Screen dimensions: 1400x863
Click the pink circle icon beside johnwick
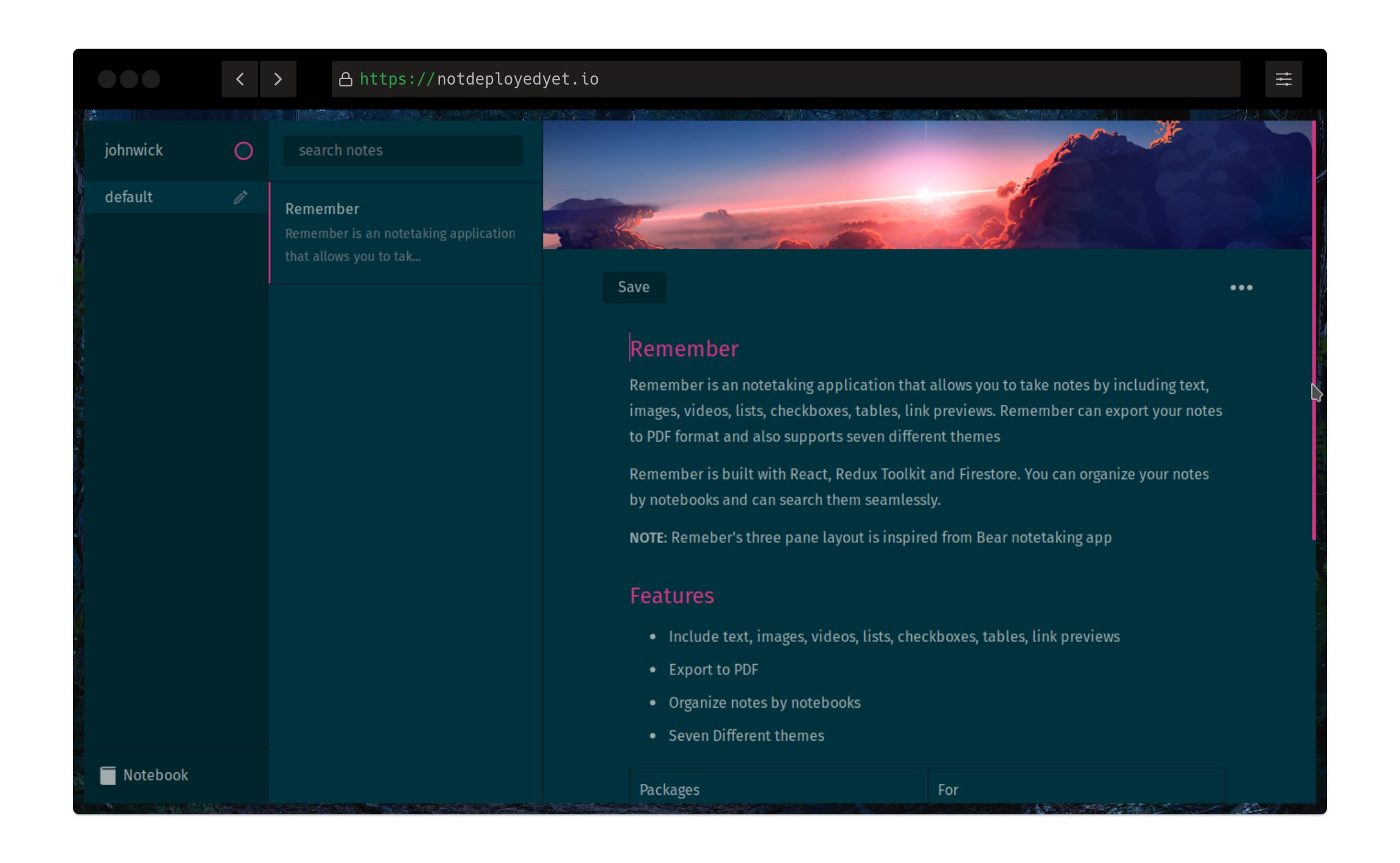(x=243, y=151)
